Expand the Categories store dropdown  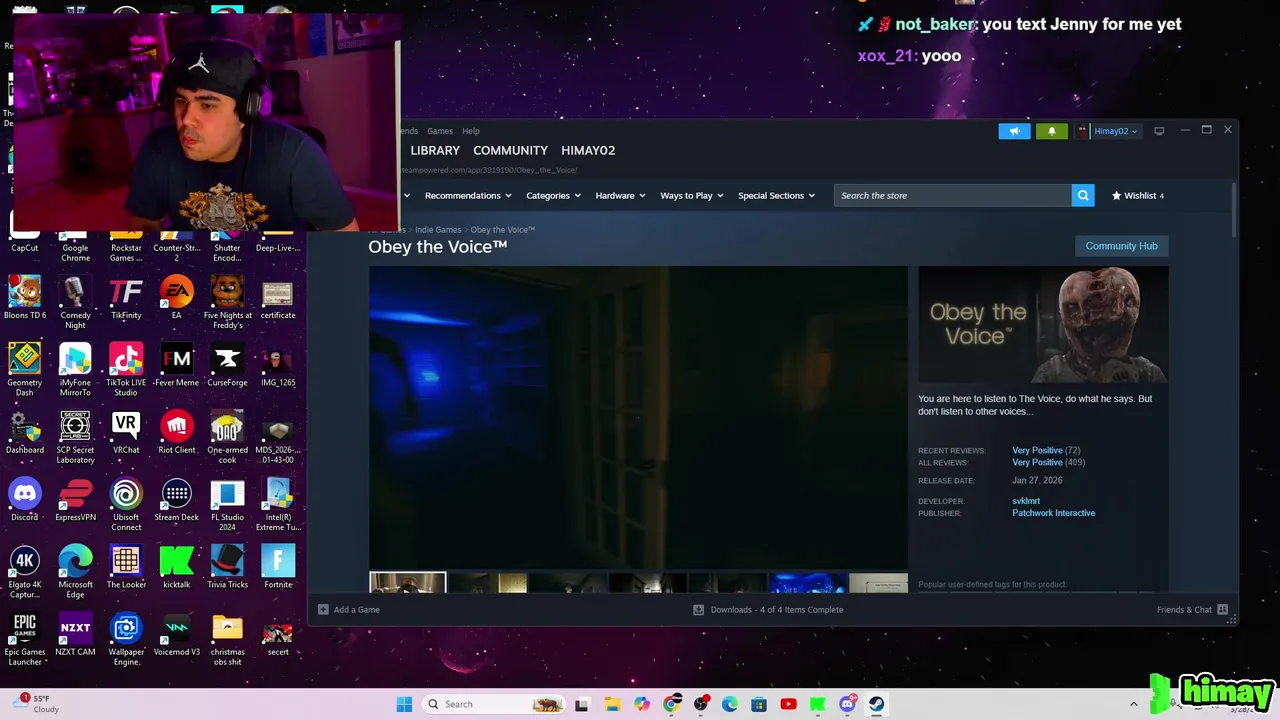(553, 195)
